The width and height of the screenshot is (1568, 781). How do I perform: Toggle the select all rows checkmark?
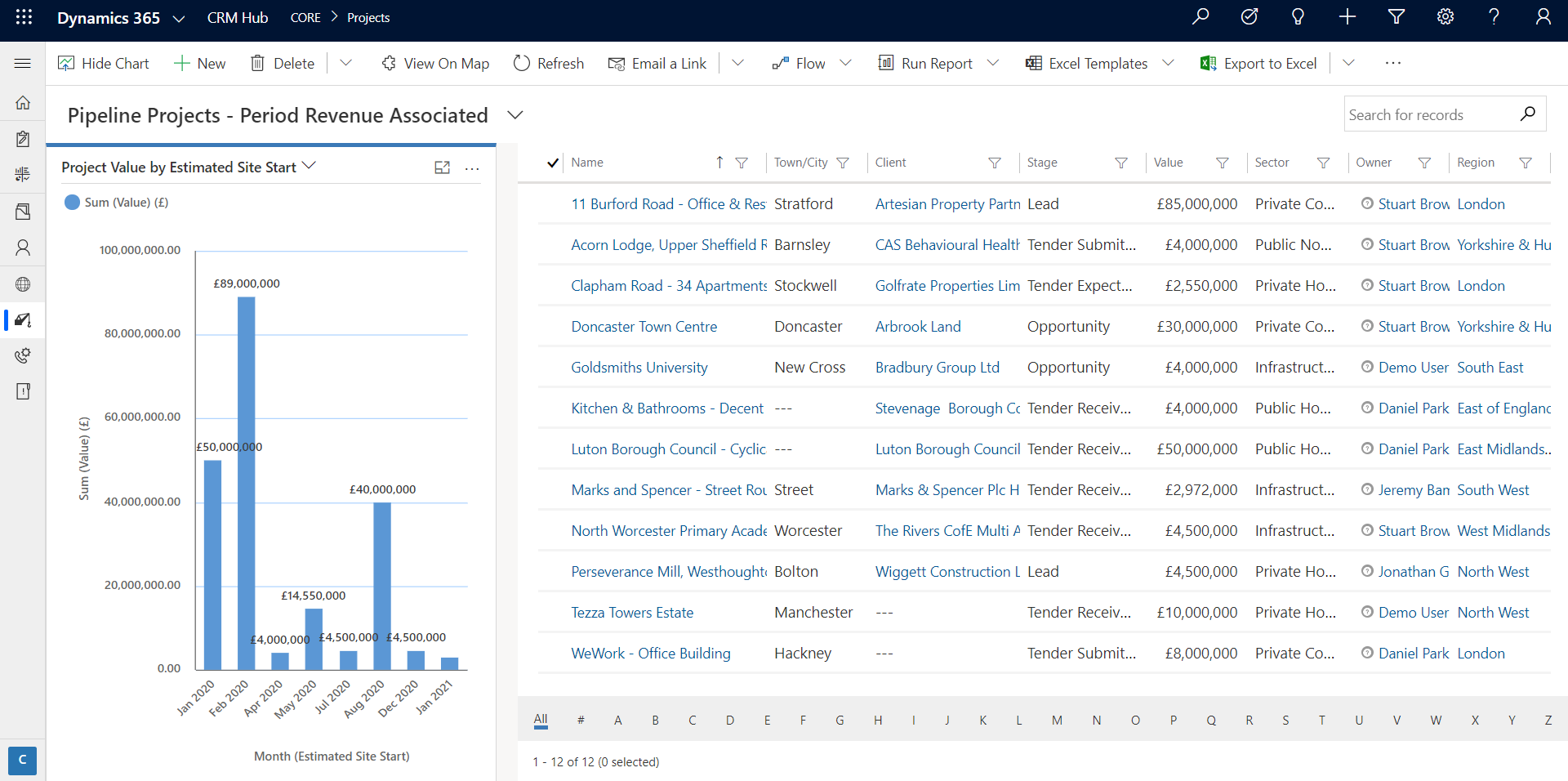553,163
